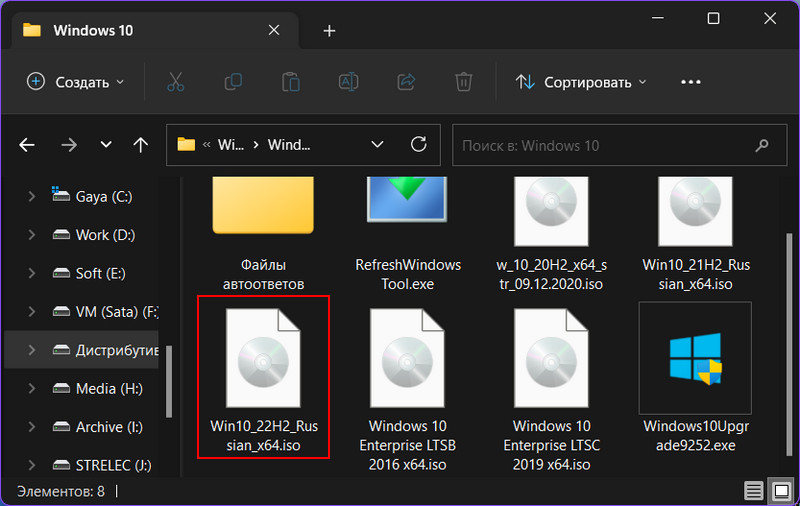Close the Windows 10 tab

coord(274,31)
